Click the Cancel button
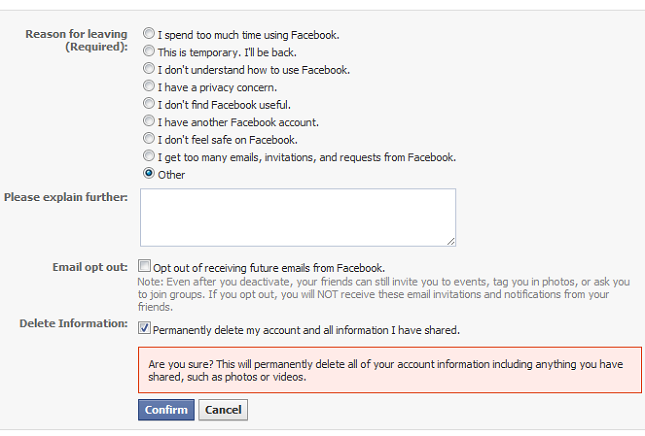645x436 pixels. pos(223,410)
